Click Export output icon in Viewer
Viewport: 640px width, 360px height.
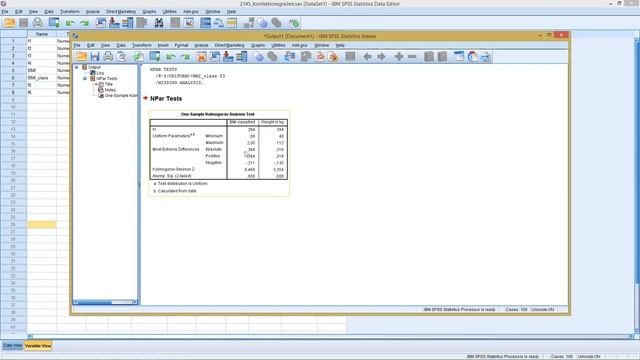(x=138, y=57)
